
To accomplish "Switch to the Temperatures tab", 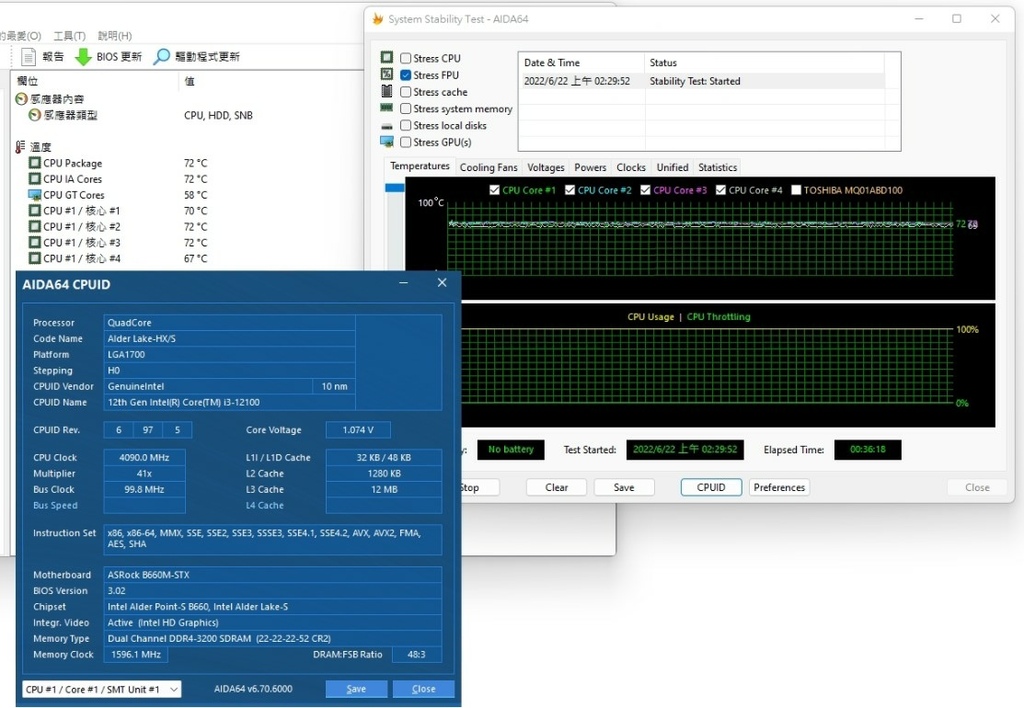I will coord(420,166).
